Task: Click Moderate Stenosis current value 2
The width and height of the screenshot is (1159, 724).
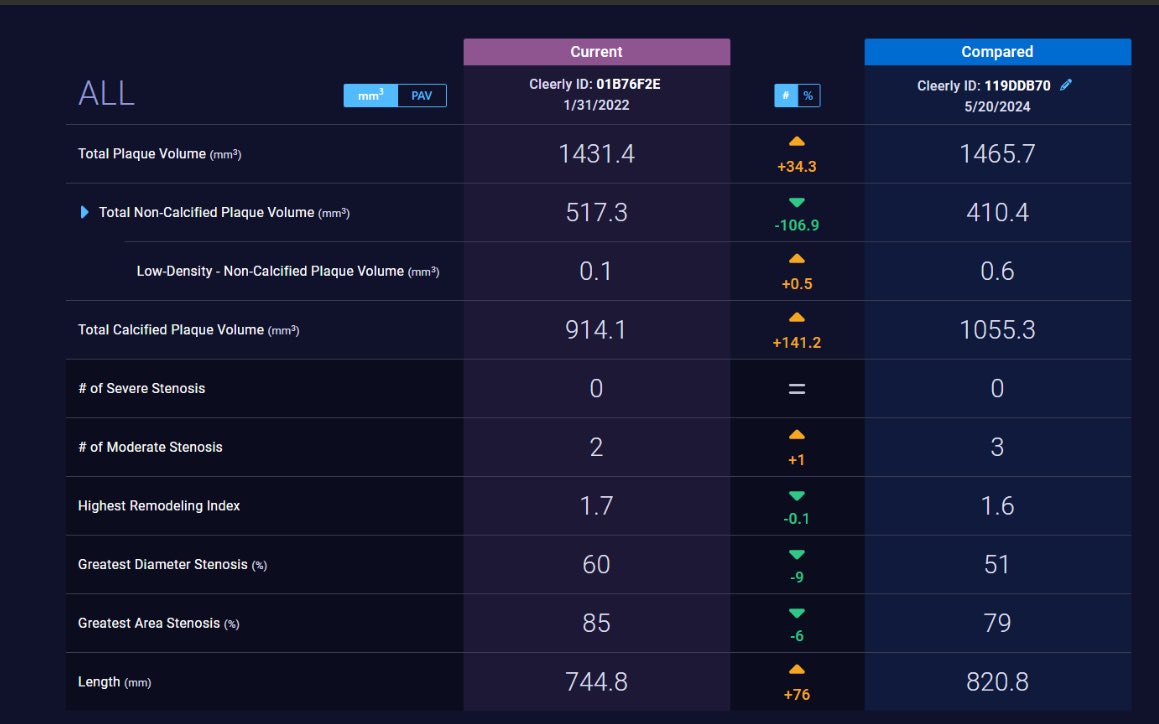Action: [x=597, y=447]
